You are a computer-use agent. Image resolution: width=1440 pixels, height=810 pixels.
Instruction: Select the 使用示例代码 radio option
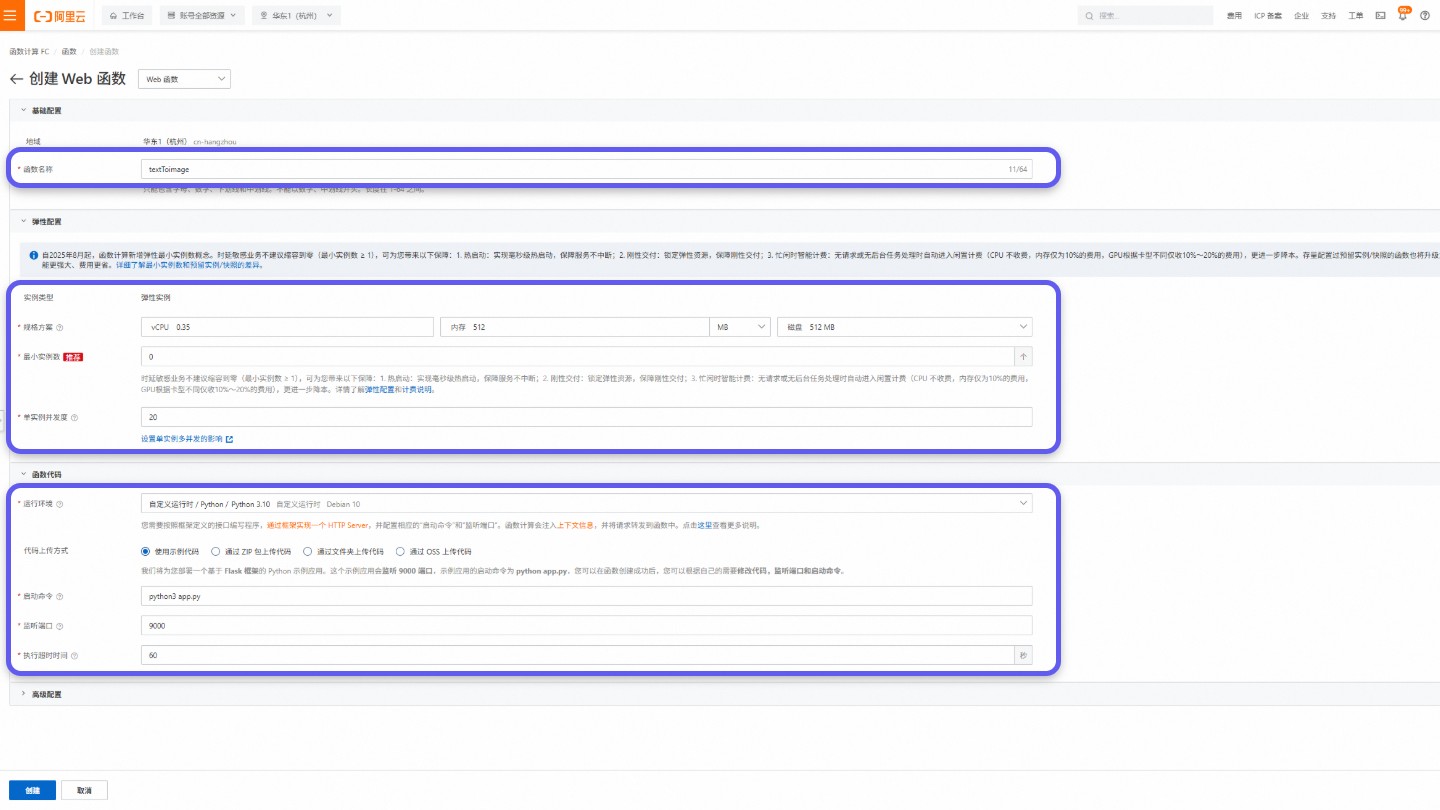(x=144, y=550)
